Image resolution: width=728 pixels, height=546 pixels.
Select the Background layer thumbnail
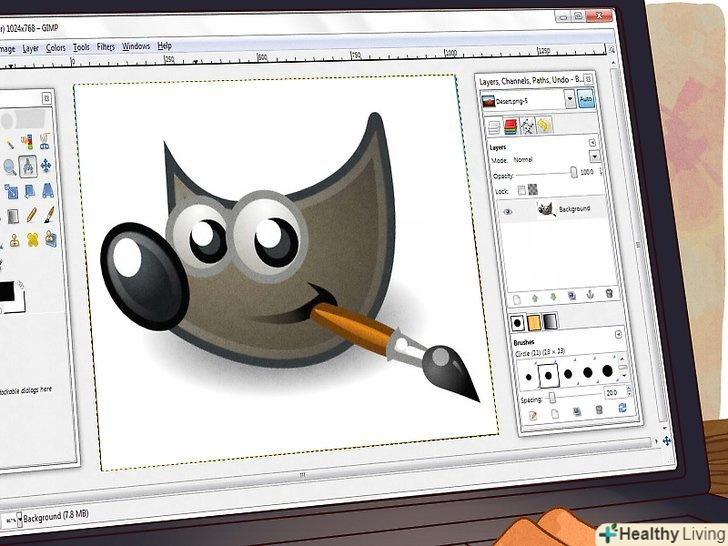pyautogui.click(x=546, y=209)
